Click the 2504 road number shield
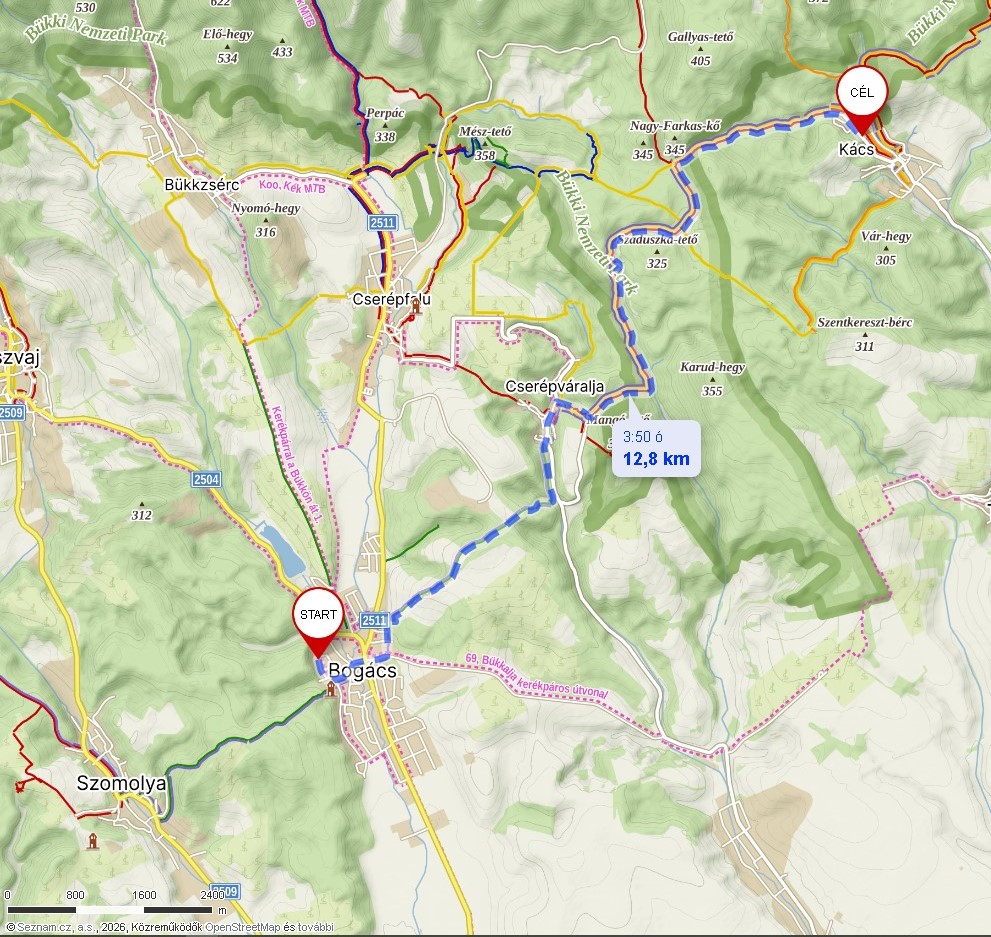Screen dimensions: 991x937 point(206,480)
